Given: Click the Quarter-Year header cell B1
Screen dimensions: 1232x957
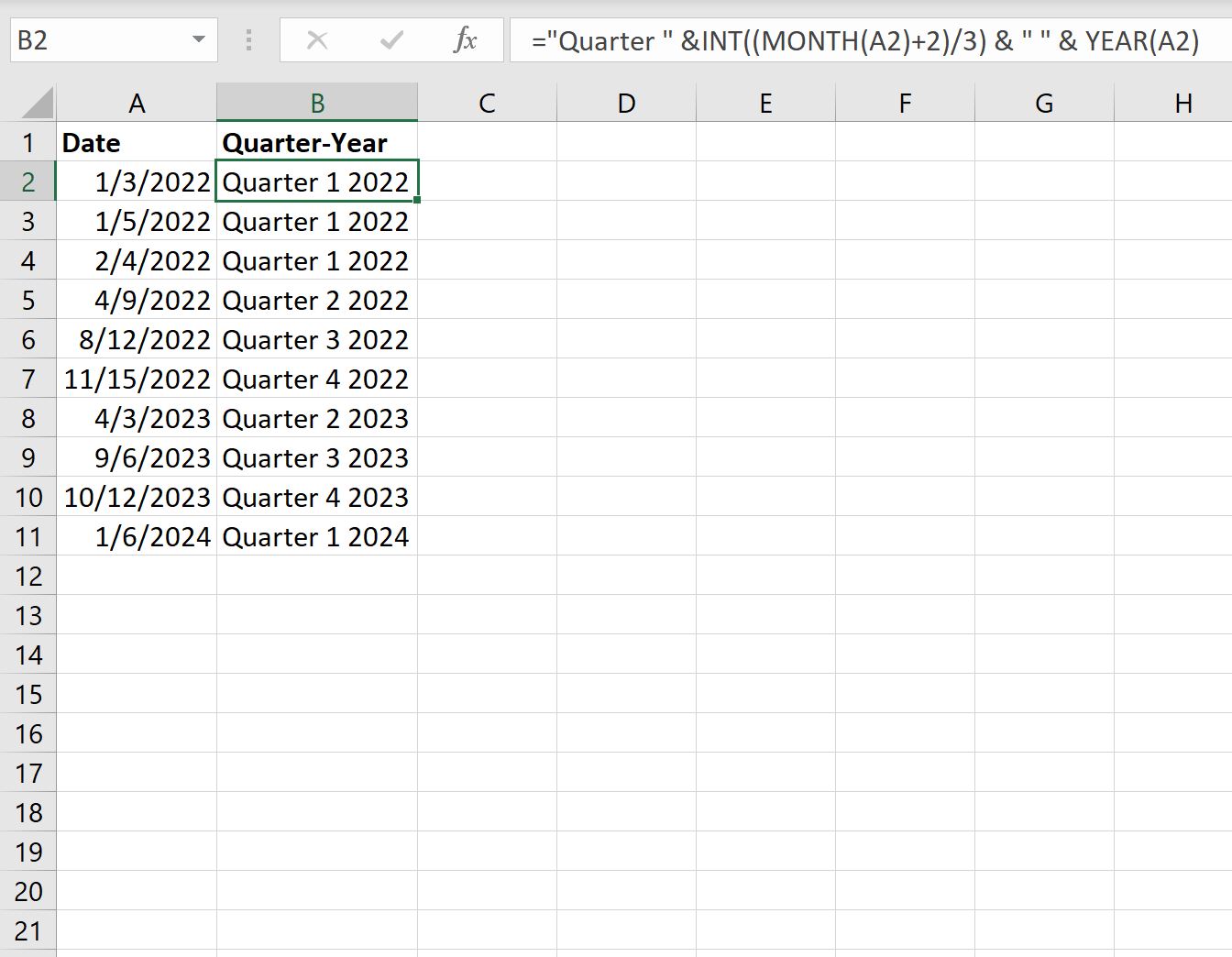Looking at the screenshot, I should pos(317,142).
